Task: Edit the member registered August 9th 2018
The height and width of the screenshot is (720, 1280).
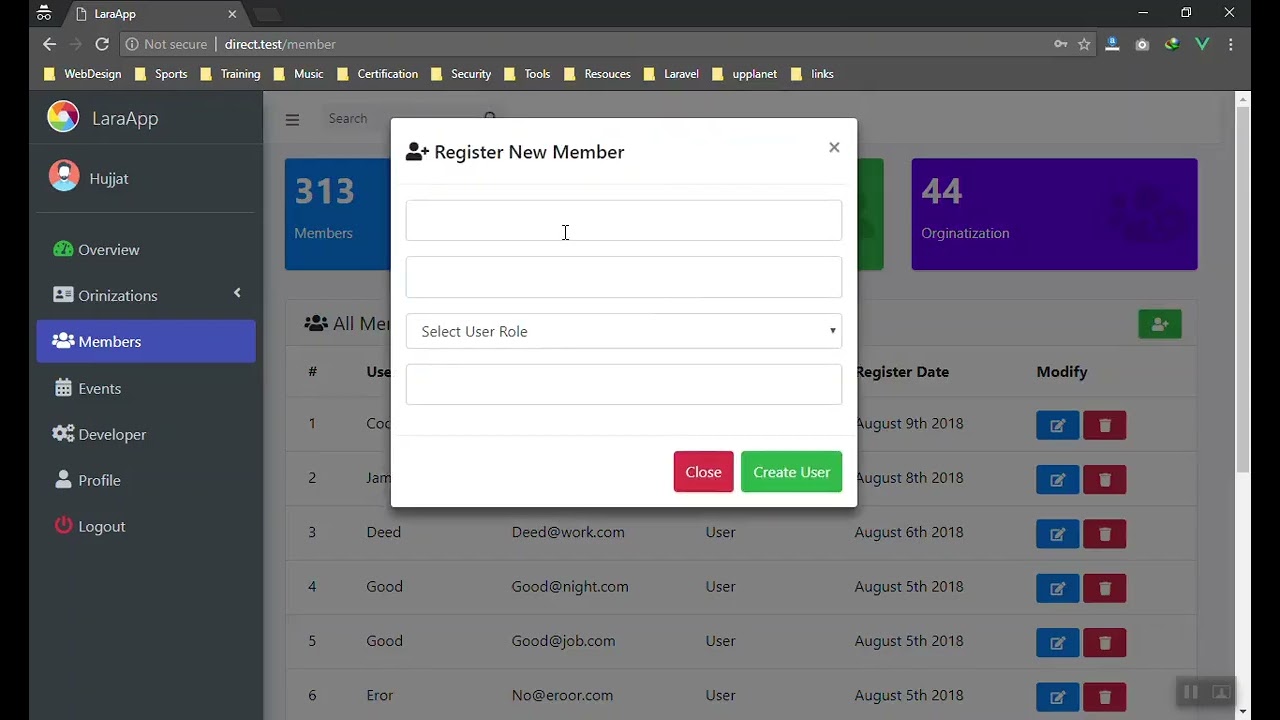Action: 1057,425
